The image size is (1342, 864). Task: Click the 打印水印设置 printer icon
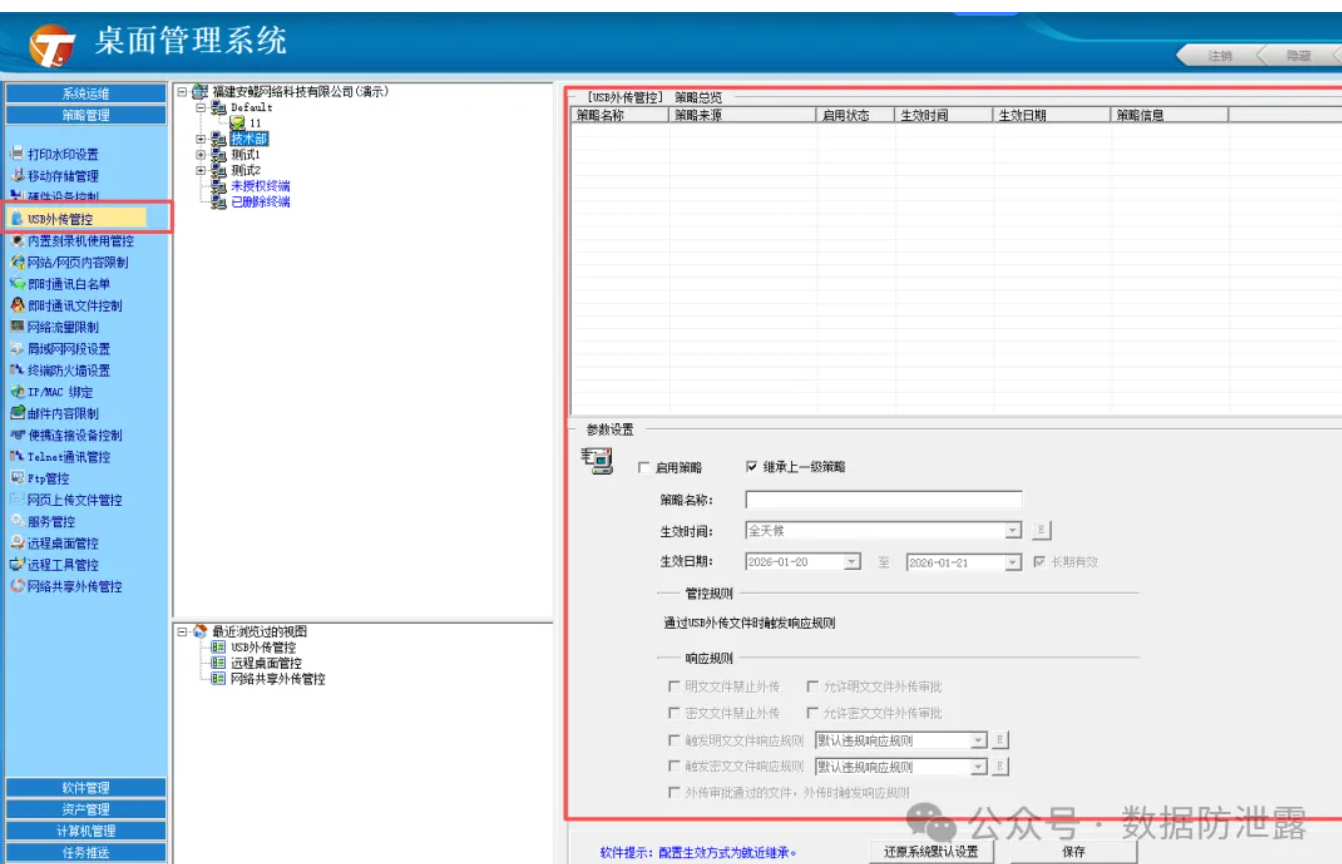pyautogui.click(x=16, y=154)
